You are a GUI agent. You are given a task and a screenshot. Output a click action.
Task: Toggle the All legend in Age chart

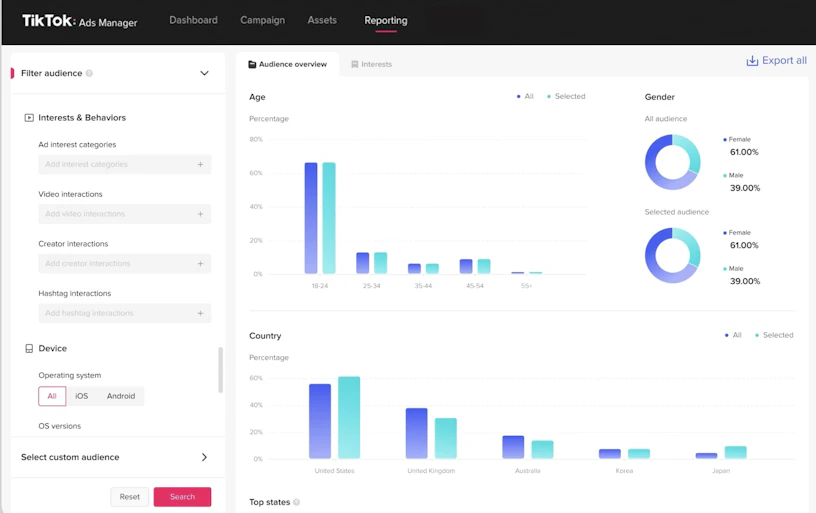(x=525, y=96)
